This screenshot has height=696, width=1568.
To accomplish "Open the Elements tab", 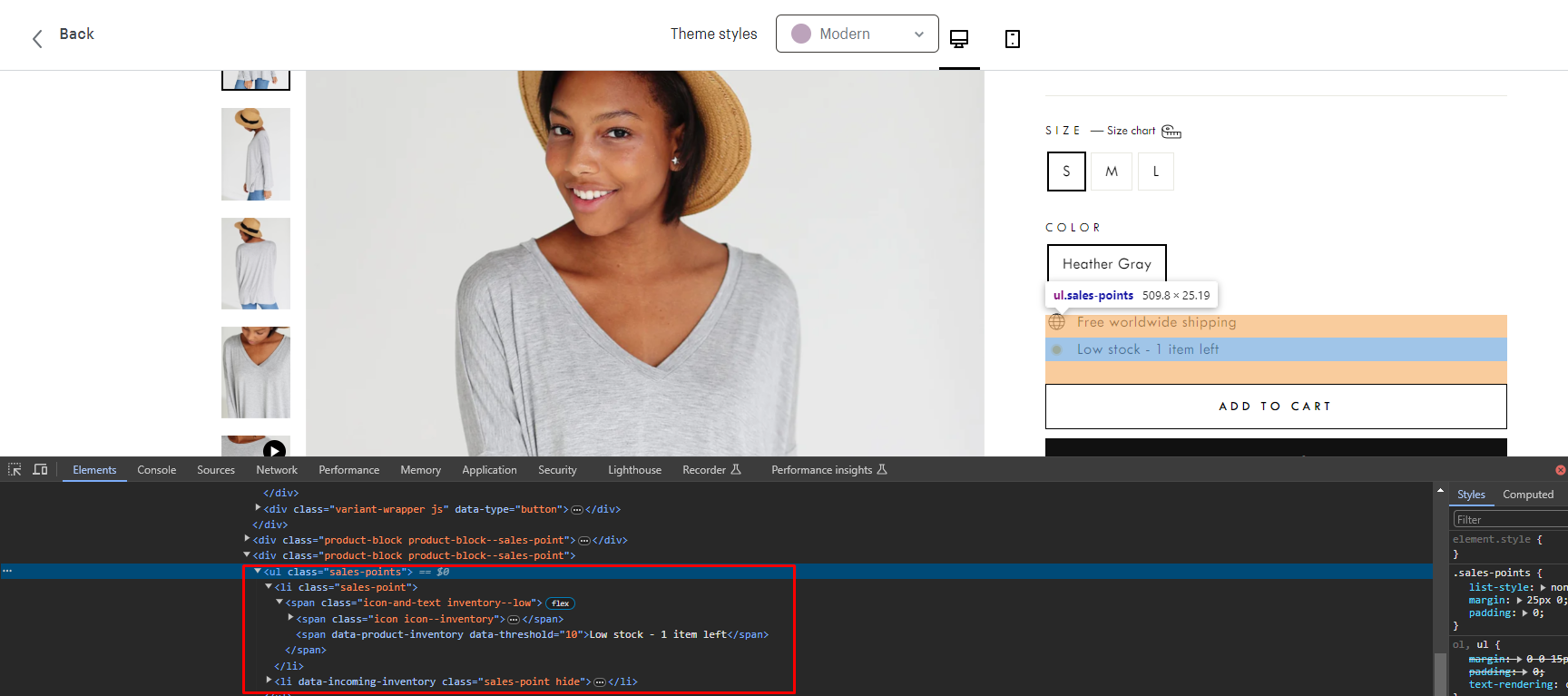I will click(94, 470).
